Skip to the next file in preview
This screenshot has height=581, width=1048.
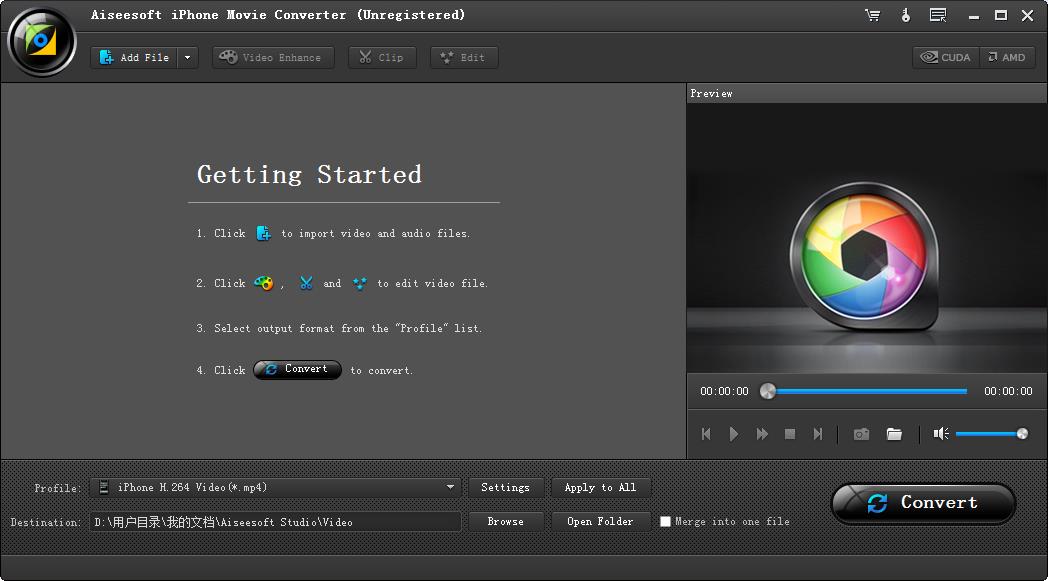tap(818, 434)
